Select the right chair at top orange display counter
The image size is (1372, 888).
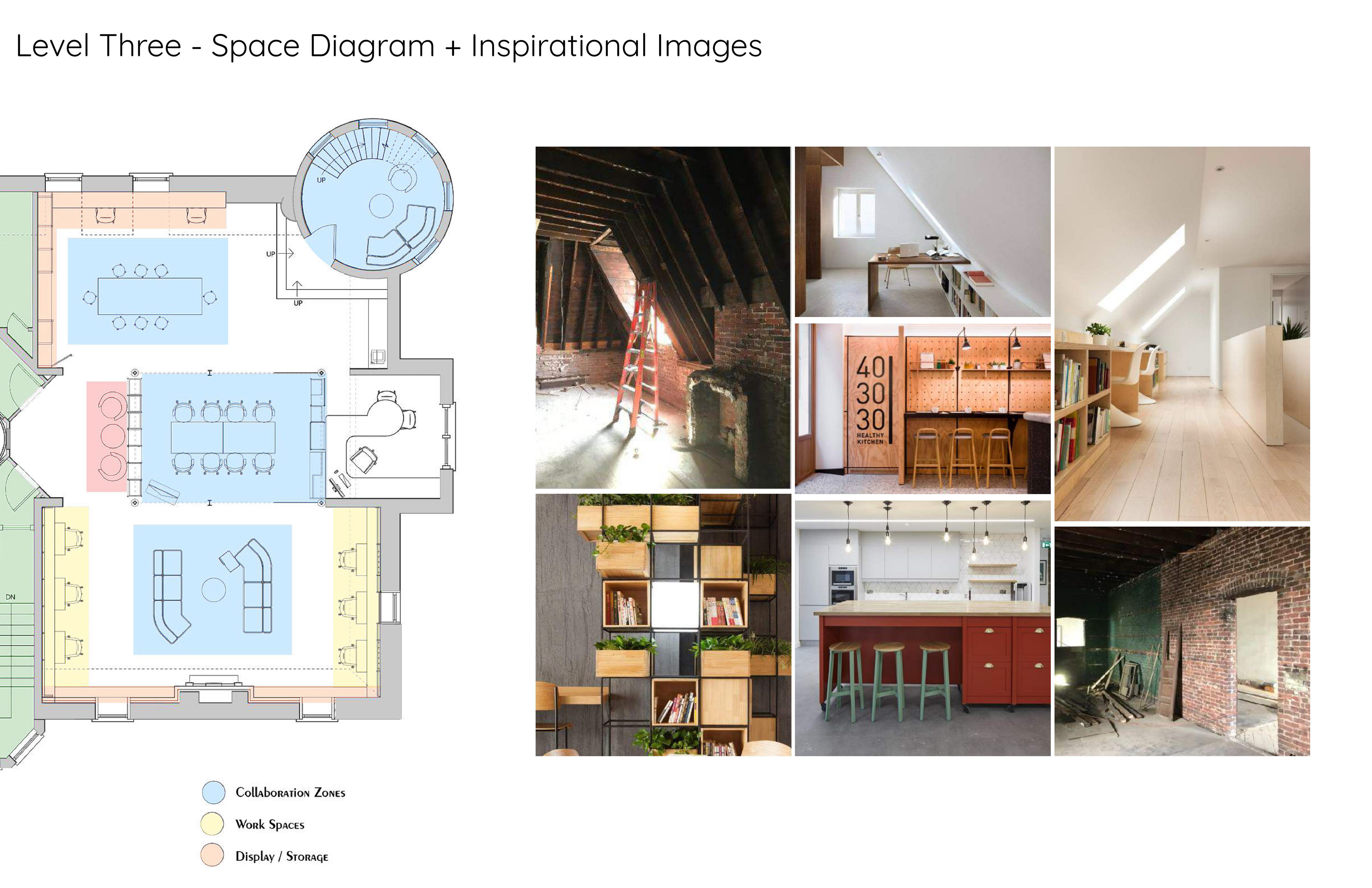[197, 216]
